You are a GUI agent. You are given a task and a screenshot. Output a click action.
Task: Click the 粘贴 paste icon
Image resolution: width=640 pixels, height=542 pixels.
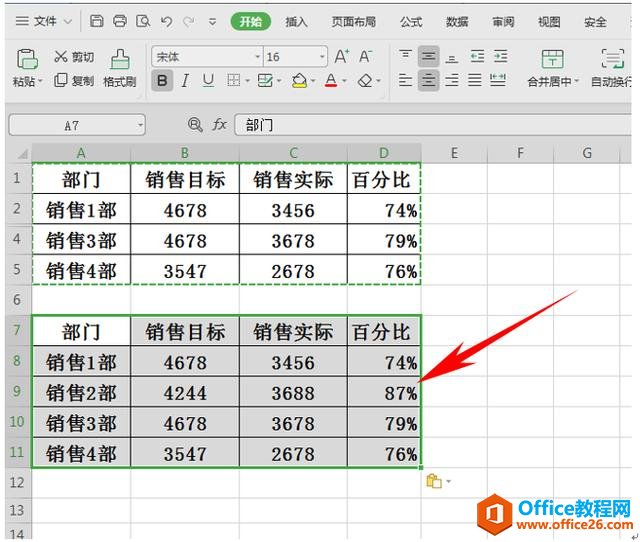click(27, 59)
